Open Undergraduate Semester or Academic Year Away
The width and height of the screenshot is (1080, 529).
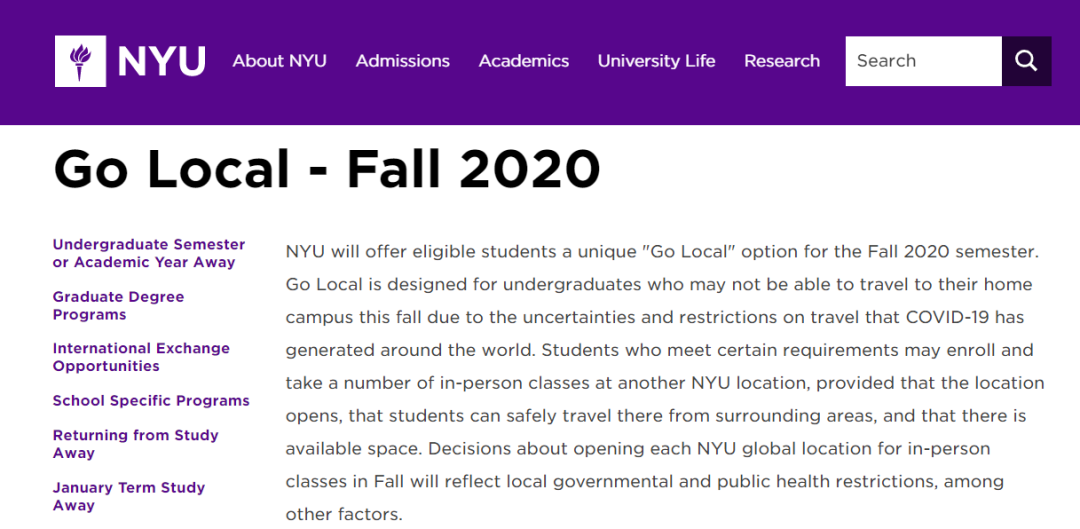(149, 253)
